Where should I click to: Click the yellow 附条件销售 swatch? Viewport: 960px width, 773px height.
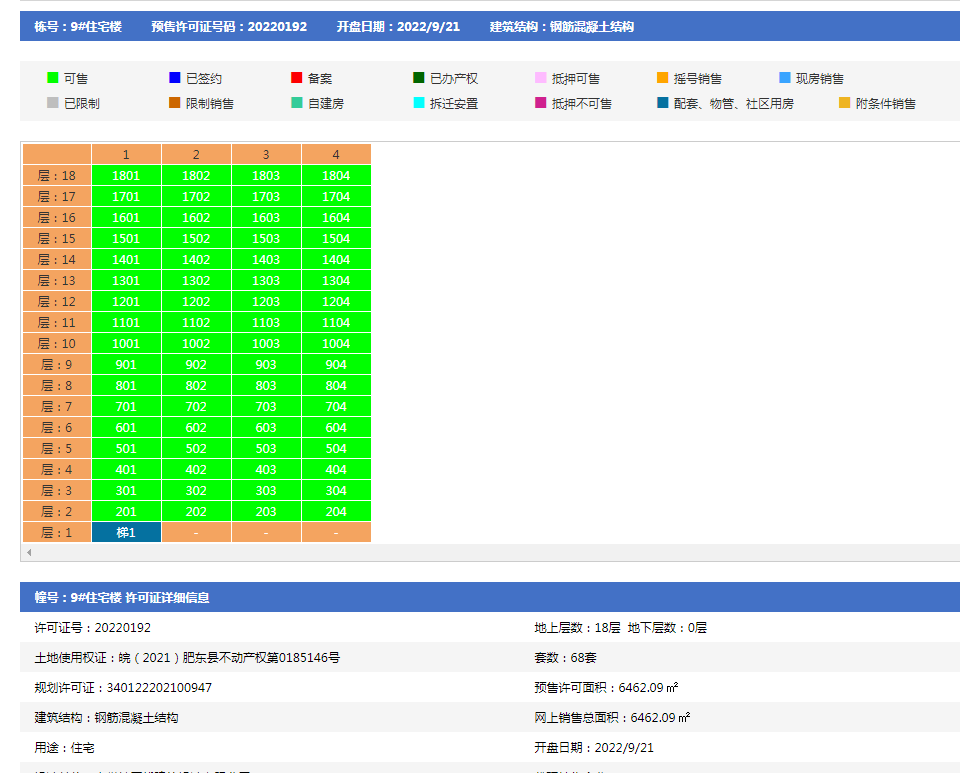pyautogui.click(x=844, y=103)
